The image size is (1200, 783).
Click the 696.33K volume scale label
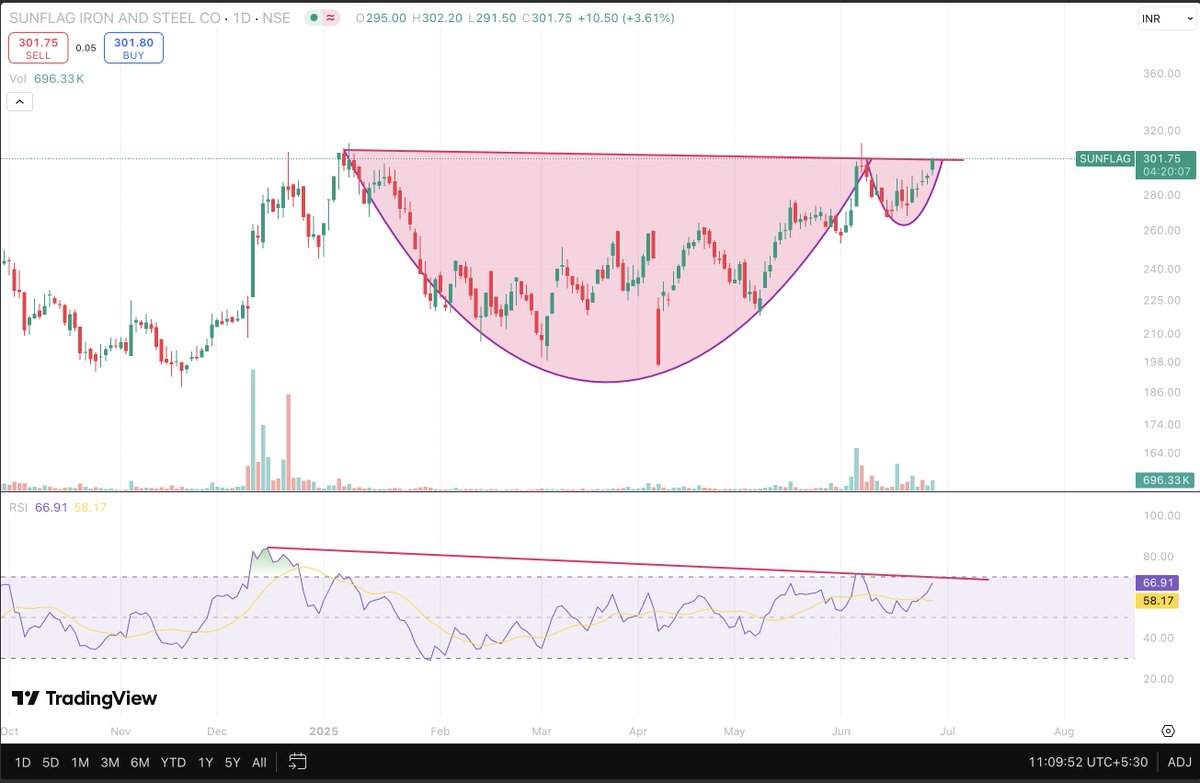(1167, 480)
